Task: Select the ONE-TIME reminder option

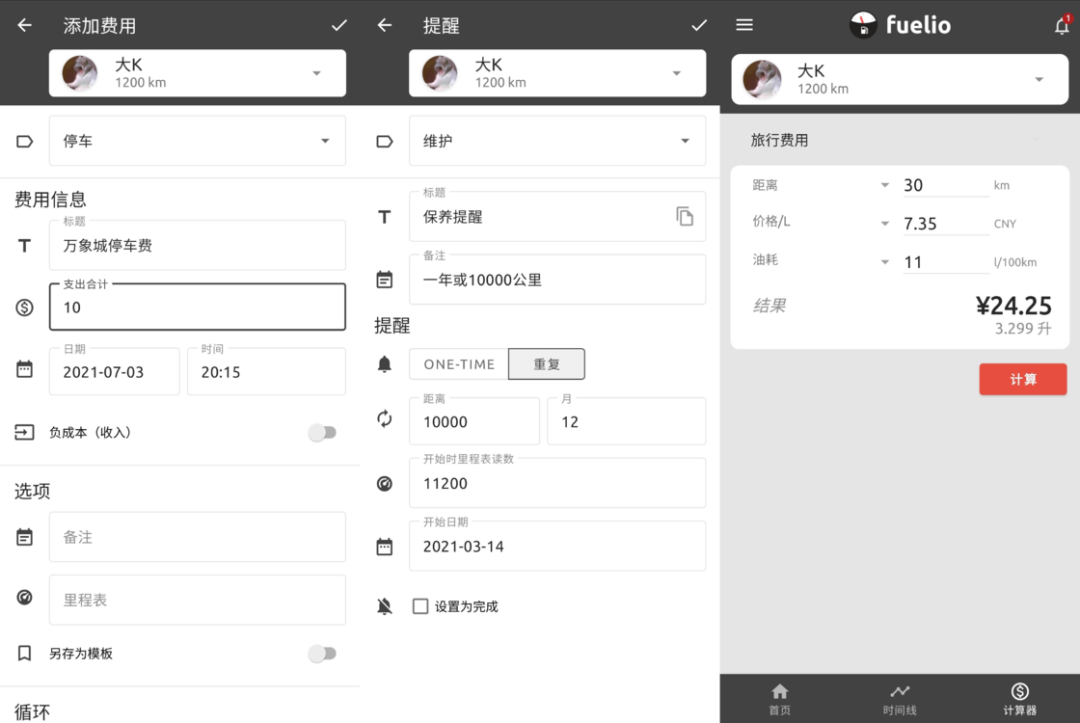Action: click(x=459, y=364)
